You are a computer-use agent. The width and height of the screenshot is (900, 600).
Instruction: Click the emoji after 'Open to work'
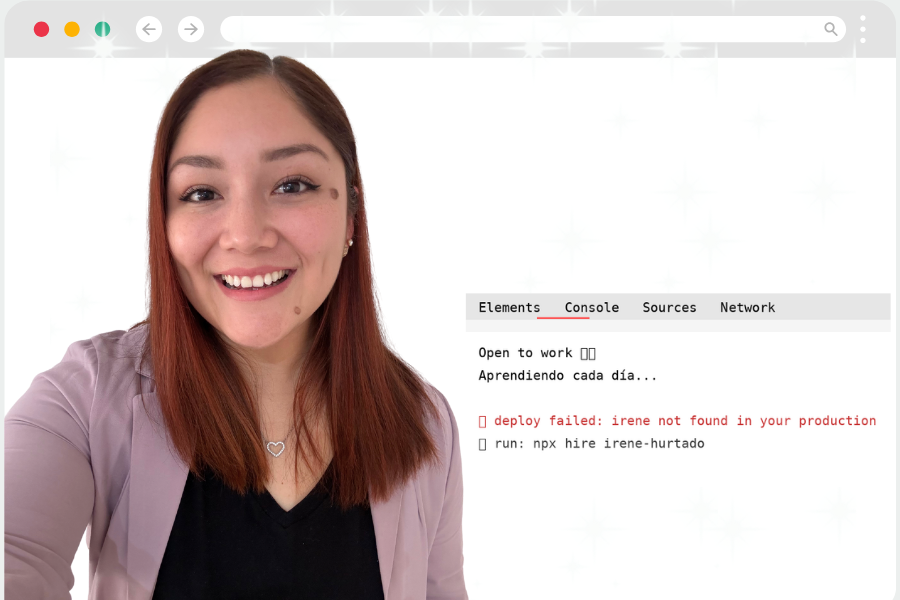coord(588,353)
